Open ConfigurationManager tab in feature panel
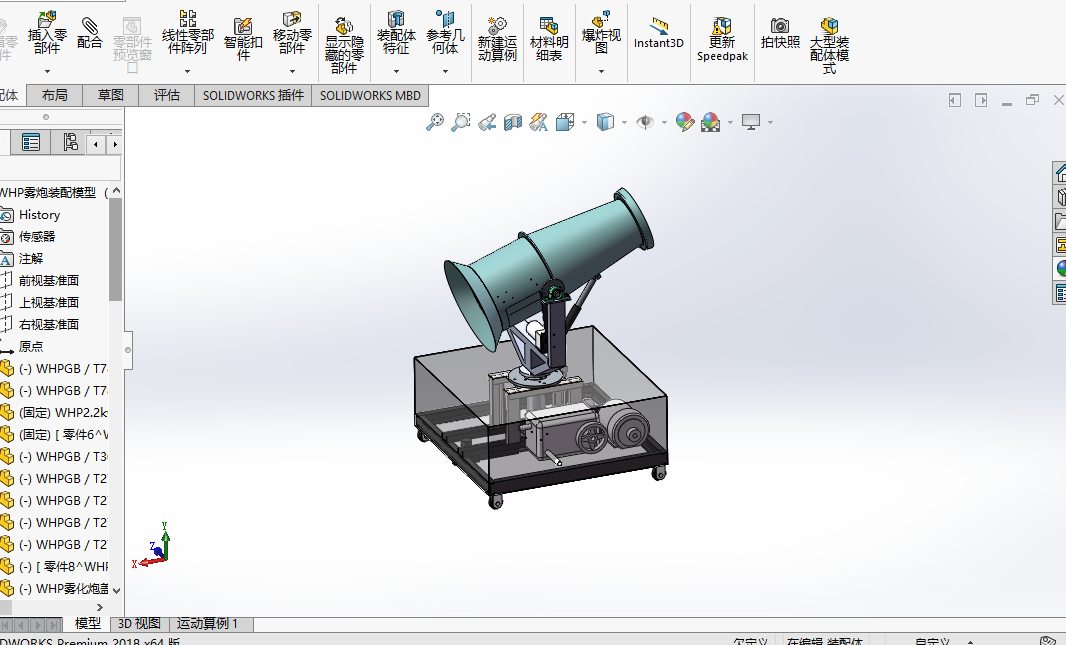Screen dimensions: 1066x645 [70, 142]
